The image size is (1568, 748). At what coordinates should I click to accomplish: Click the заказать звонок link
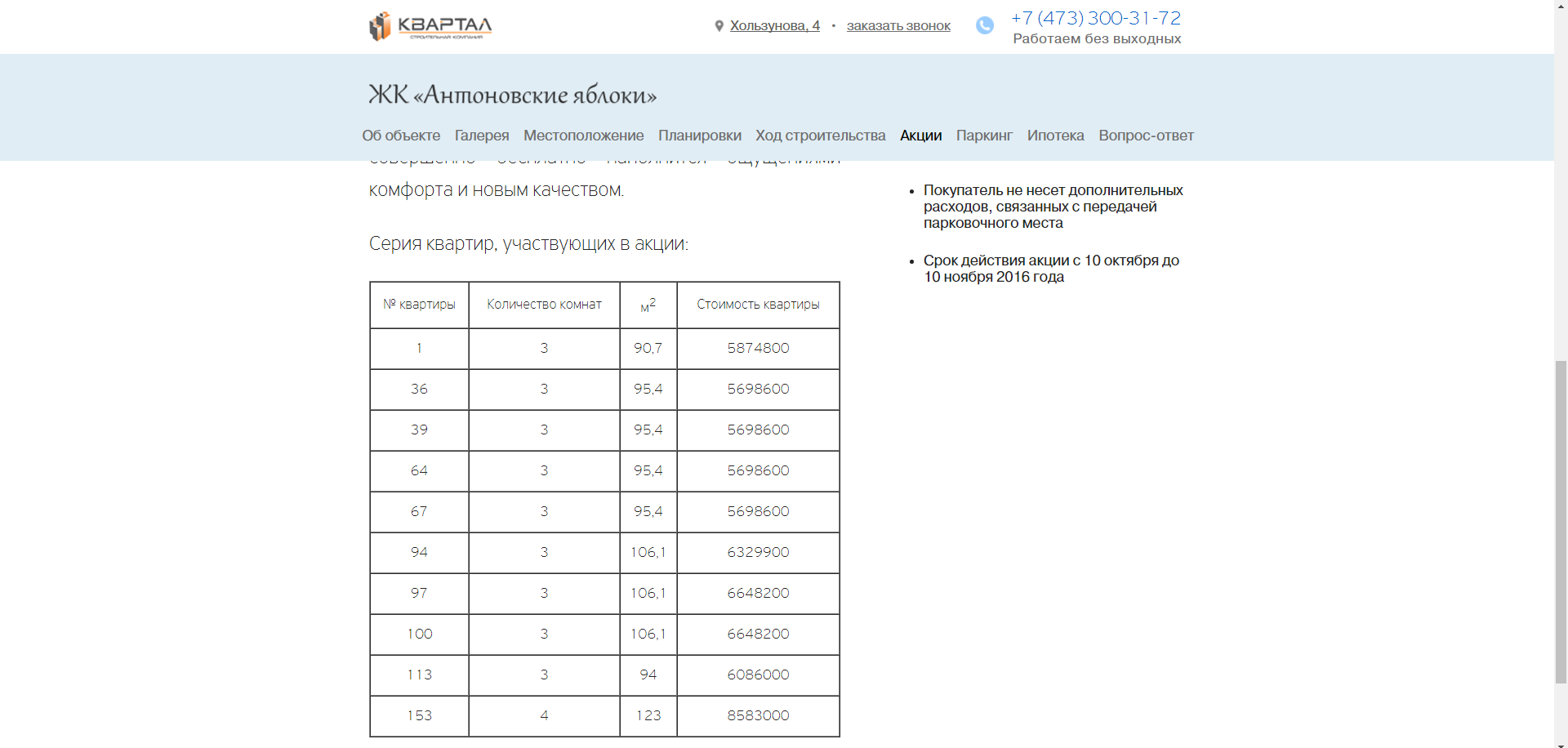click(898, 26)
